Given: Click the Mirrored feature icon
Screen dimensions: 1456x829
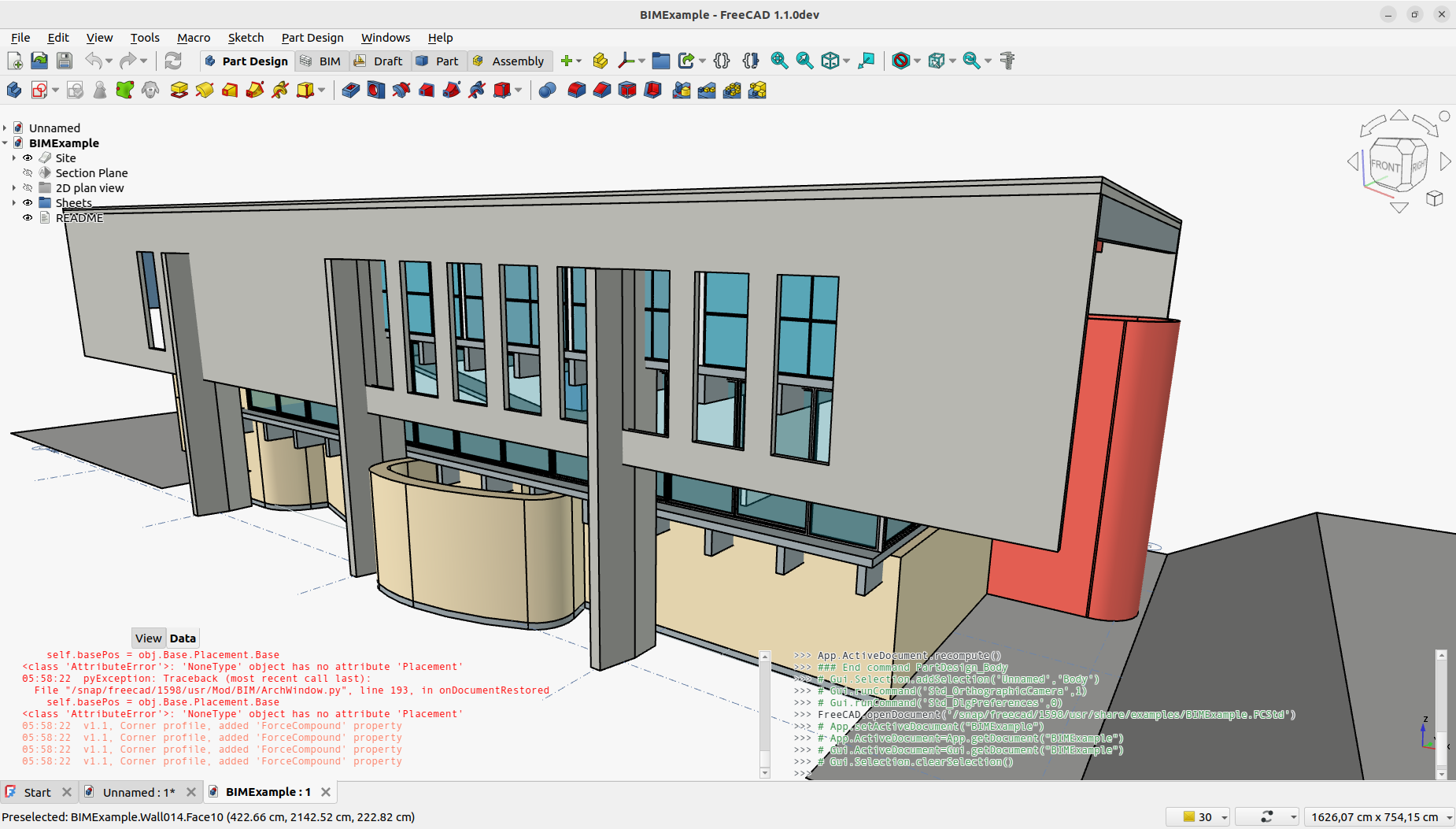Looking at the screenshot, I should point(682,90).
